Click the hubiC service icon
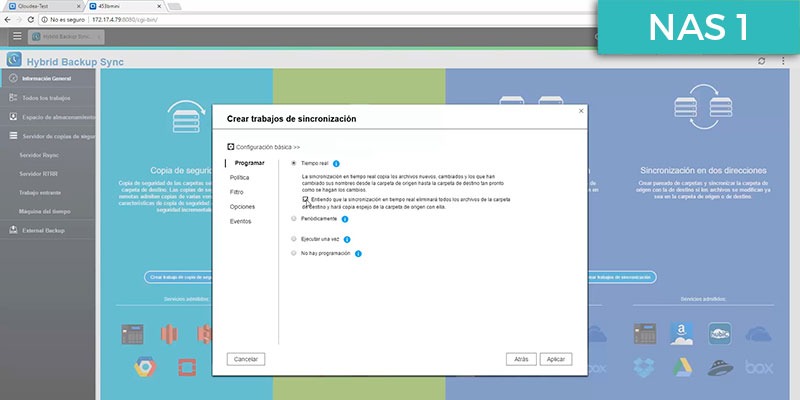 tap(720, 334)
